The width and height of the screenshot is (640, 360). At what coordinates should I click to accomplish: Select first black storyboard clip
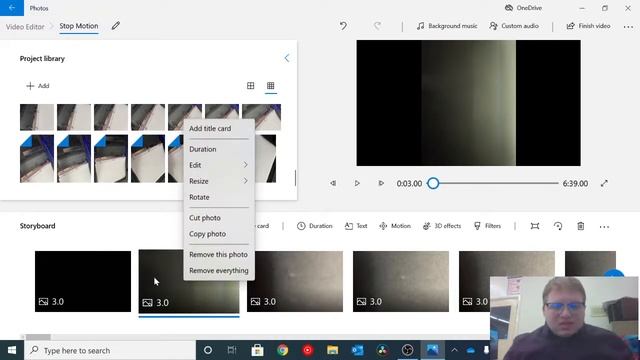[83, 282]
